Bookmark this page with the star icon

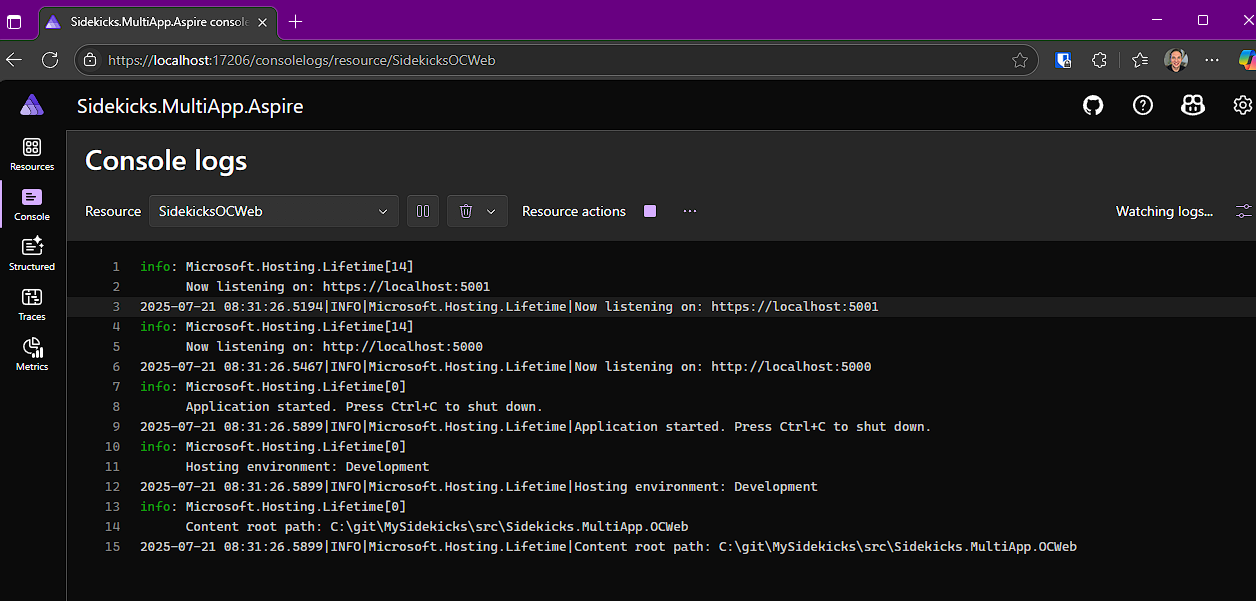click(1020, 60)
